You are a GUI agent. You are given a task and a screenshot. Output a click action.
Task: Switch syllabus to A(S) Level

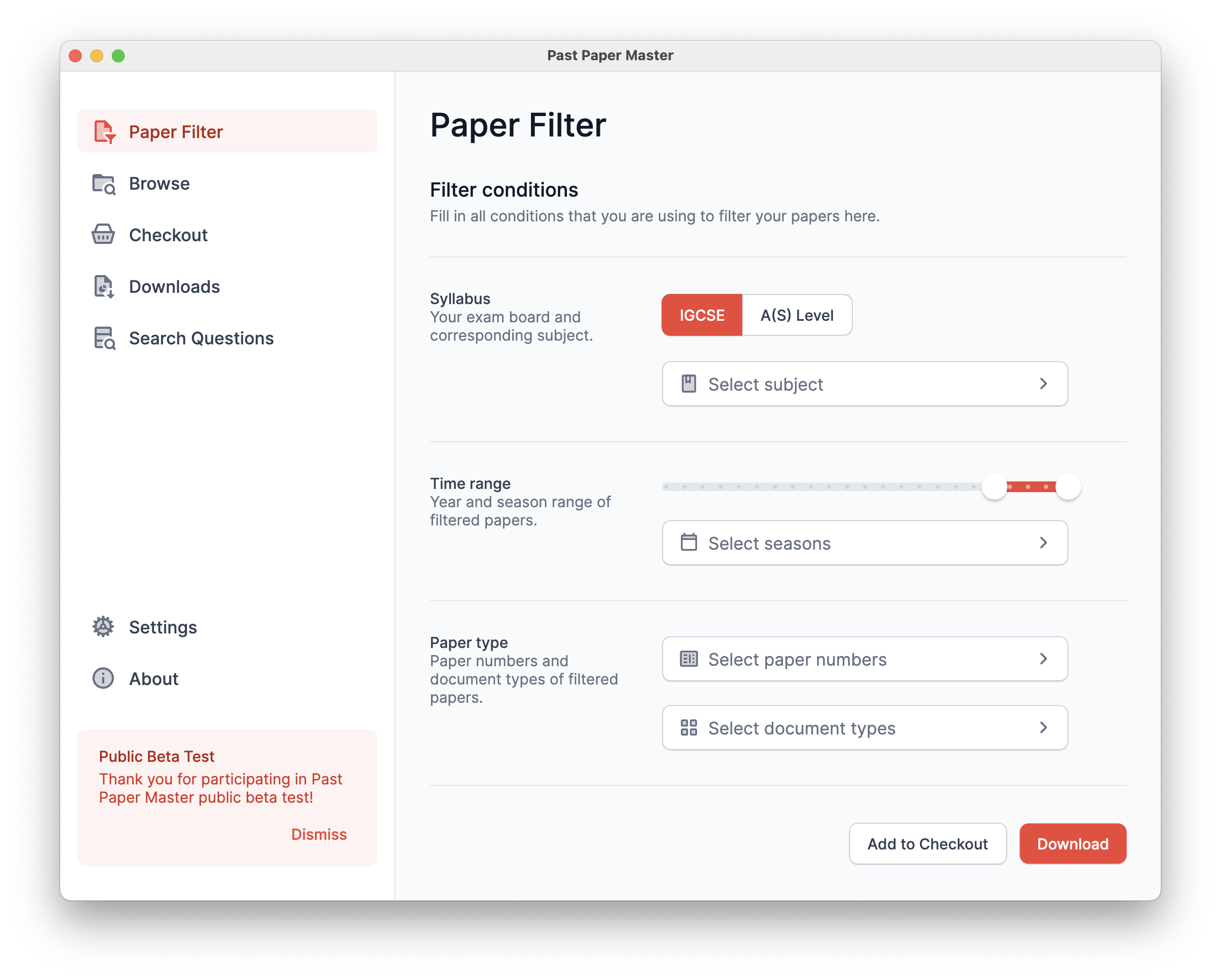click(x=794, y=314)
